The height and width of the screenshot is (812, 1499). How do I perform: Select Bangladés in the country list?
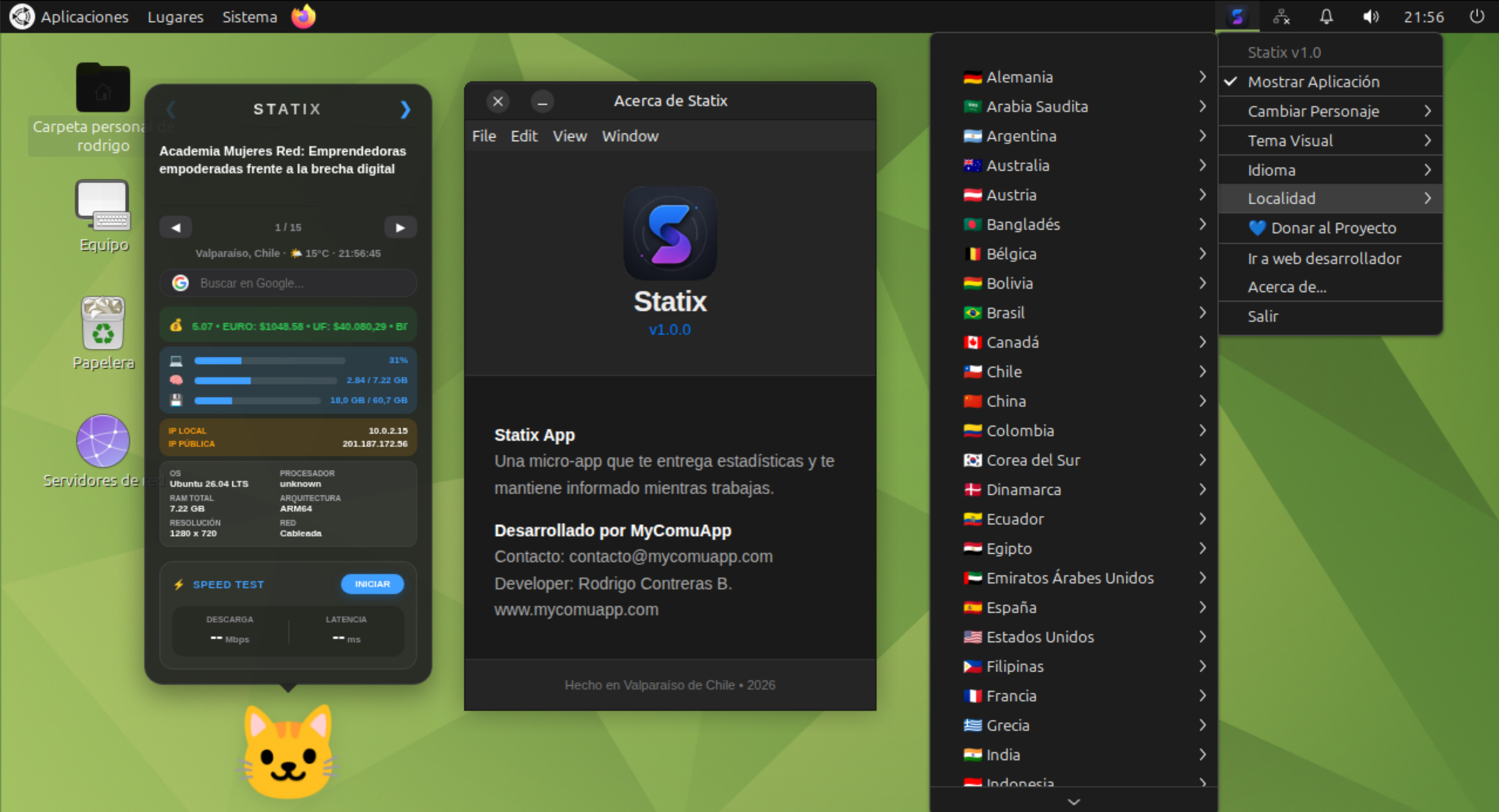(1073, 225)
